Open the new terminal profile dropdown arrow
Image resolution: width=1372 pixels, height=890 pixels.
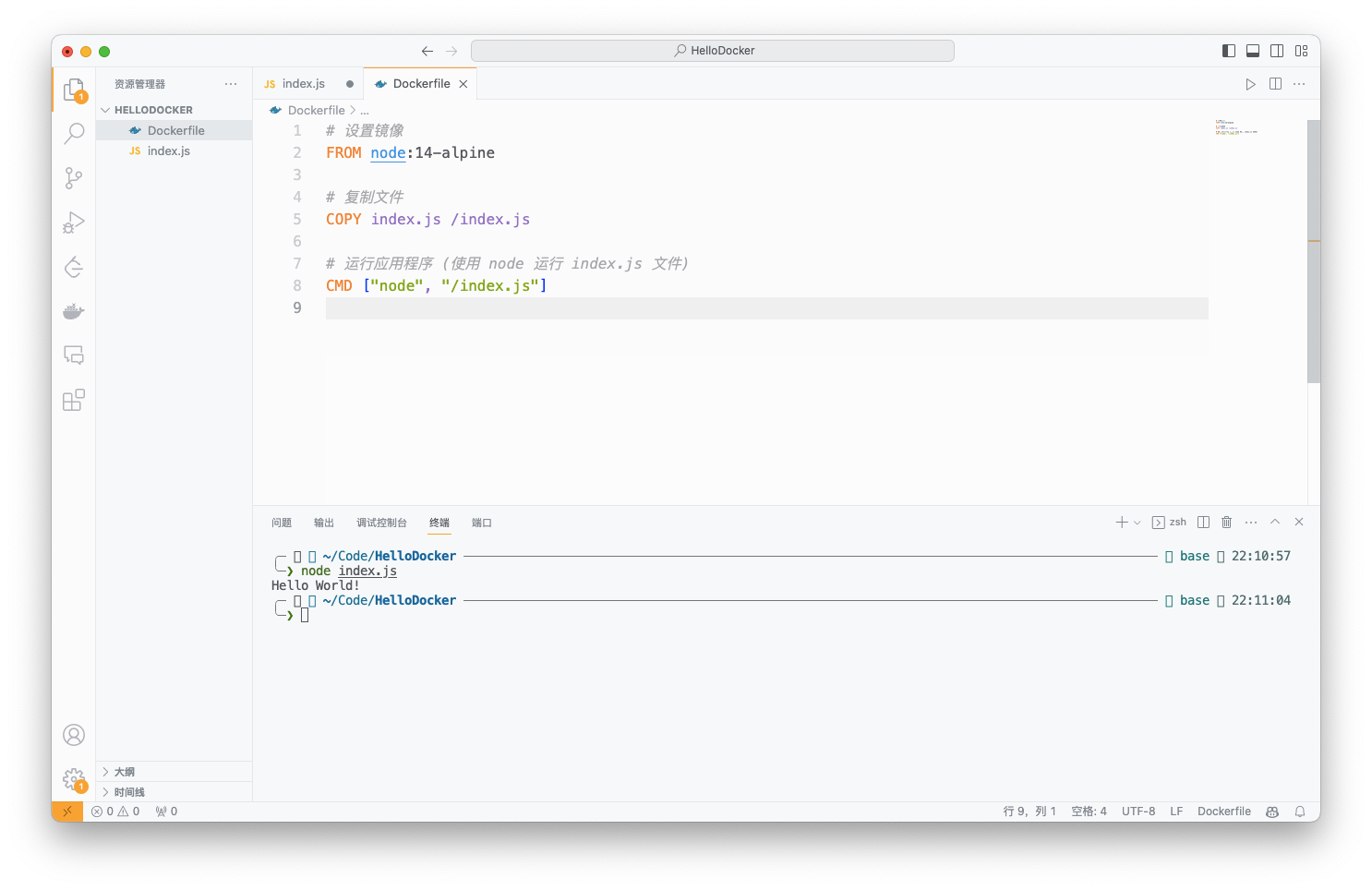(x=1137, y=523)
